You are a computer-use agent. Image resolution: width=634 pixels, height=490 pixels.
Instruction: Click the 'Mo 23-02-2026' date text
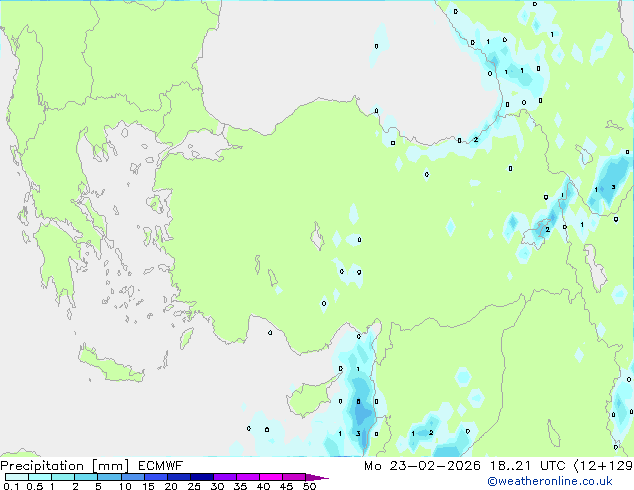[x=422, y=466]
